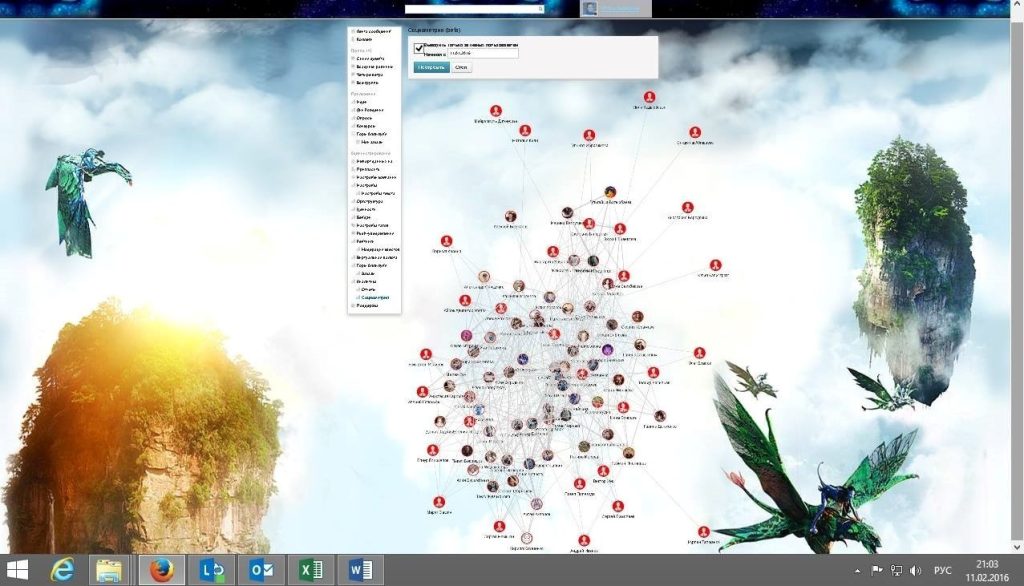Viewport: 1024px width, 586px height.
Task: Open the РУС language switcher
Action: coord(942,570)
